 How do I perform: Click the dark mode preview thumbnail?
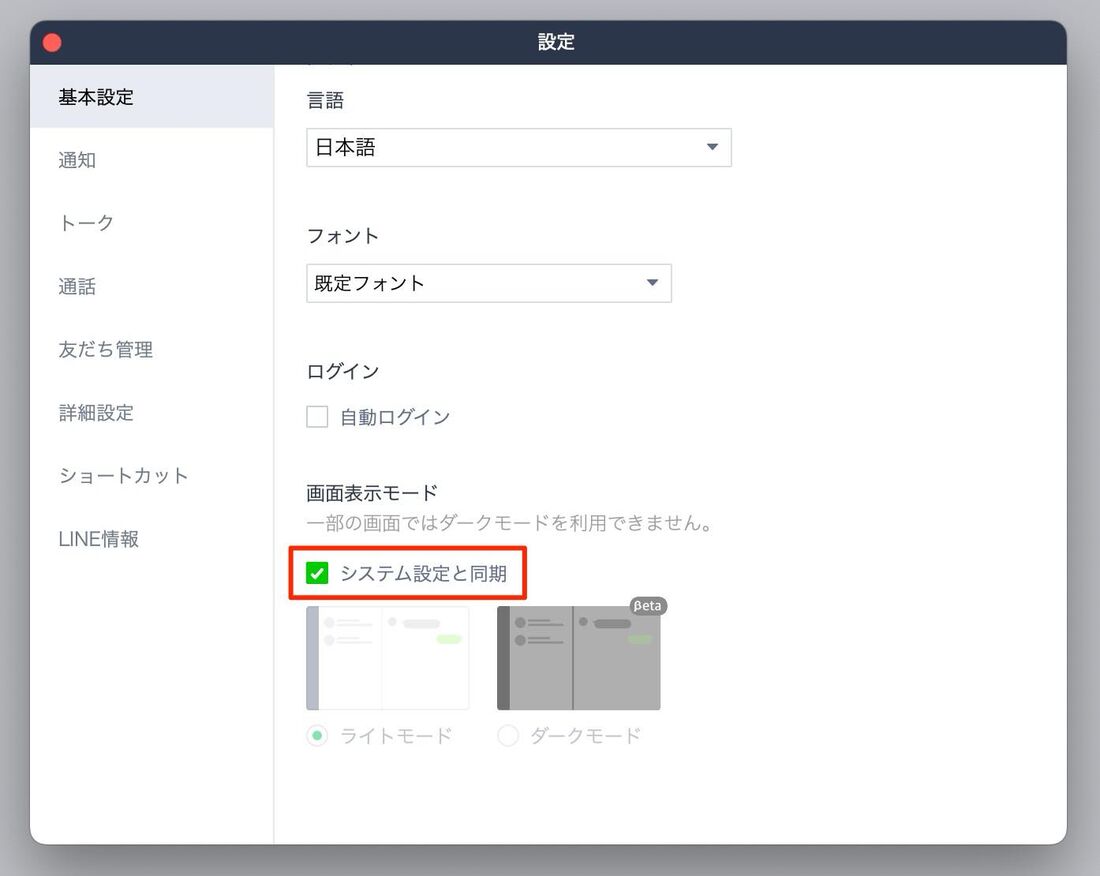point(578,660)
